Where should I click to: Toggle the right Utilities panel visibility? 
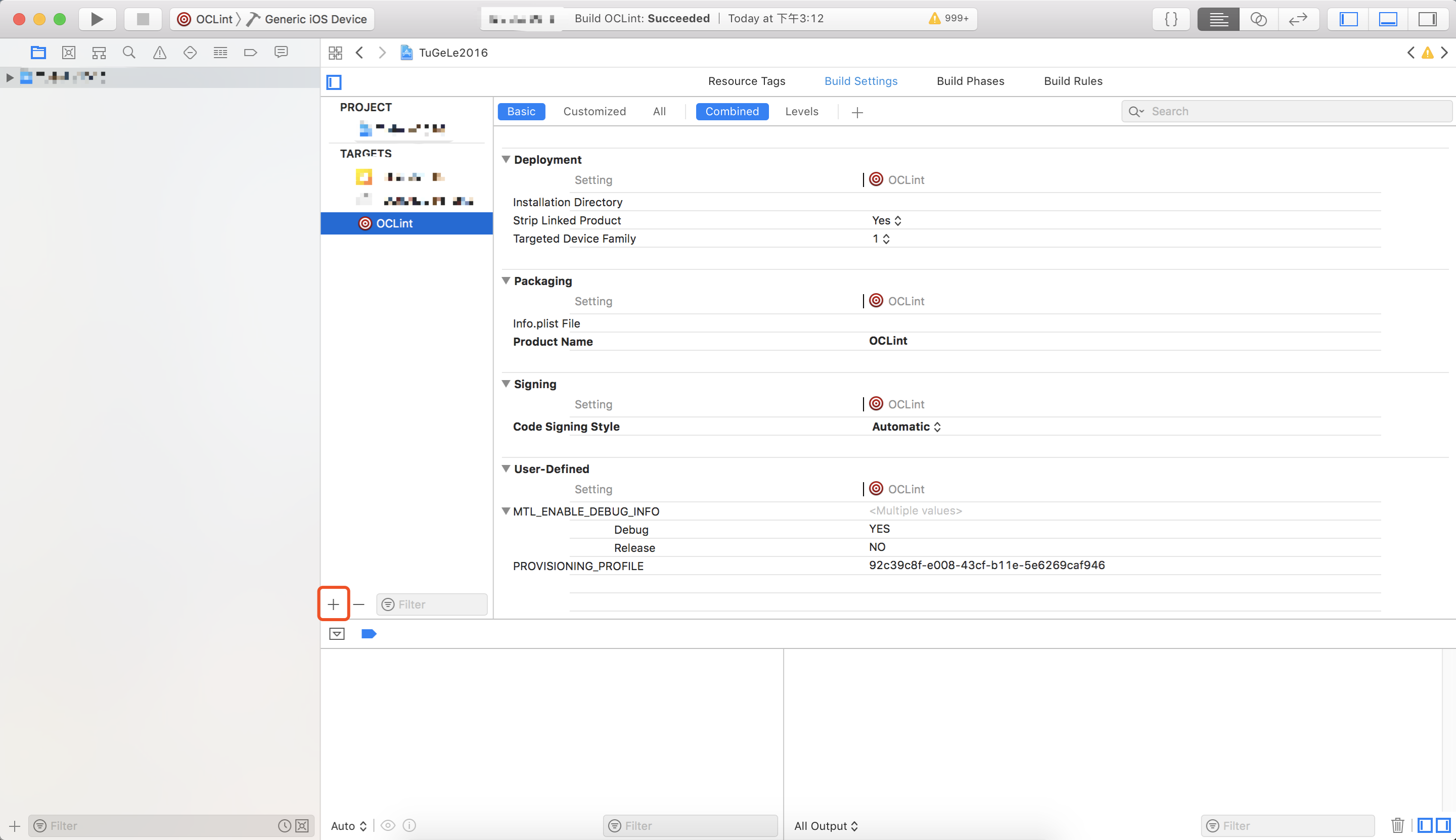pyautogui.click(x=1427, y=19)
